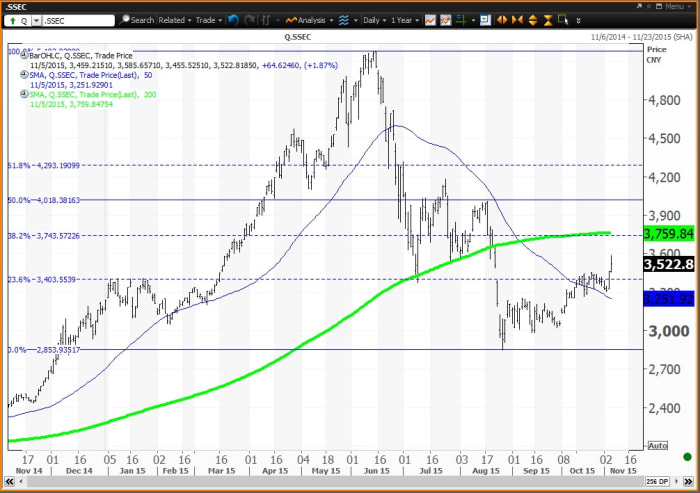Click the blue undo arrow

pos(233,19)
